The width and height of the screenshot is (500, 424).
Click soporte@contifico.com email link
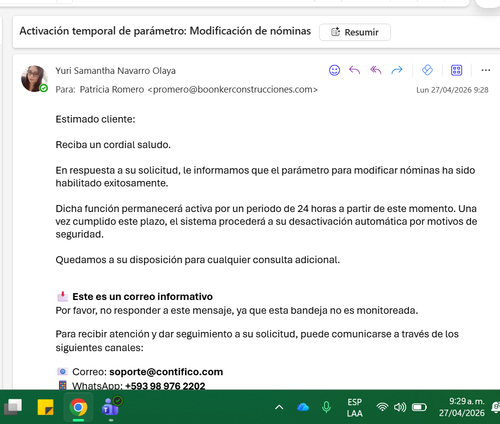pyautogui.click(x=166, y=372)
